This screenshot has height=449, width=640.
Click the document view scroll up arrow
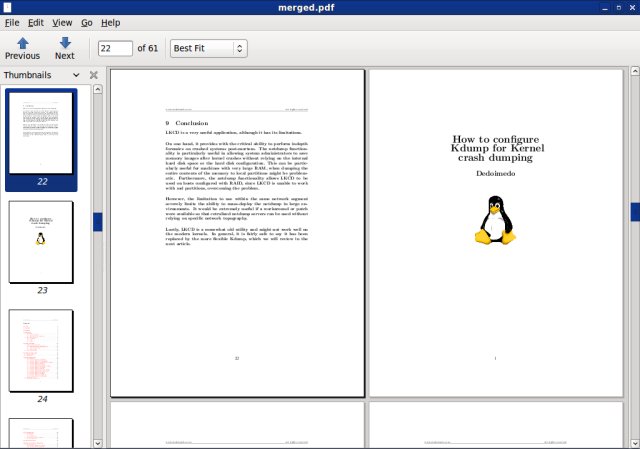pyautogui.click(x=635, y=71)
